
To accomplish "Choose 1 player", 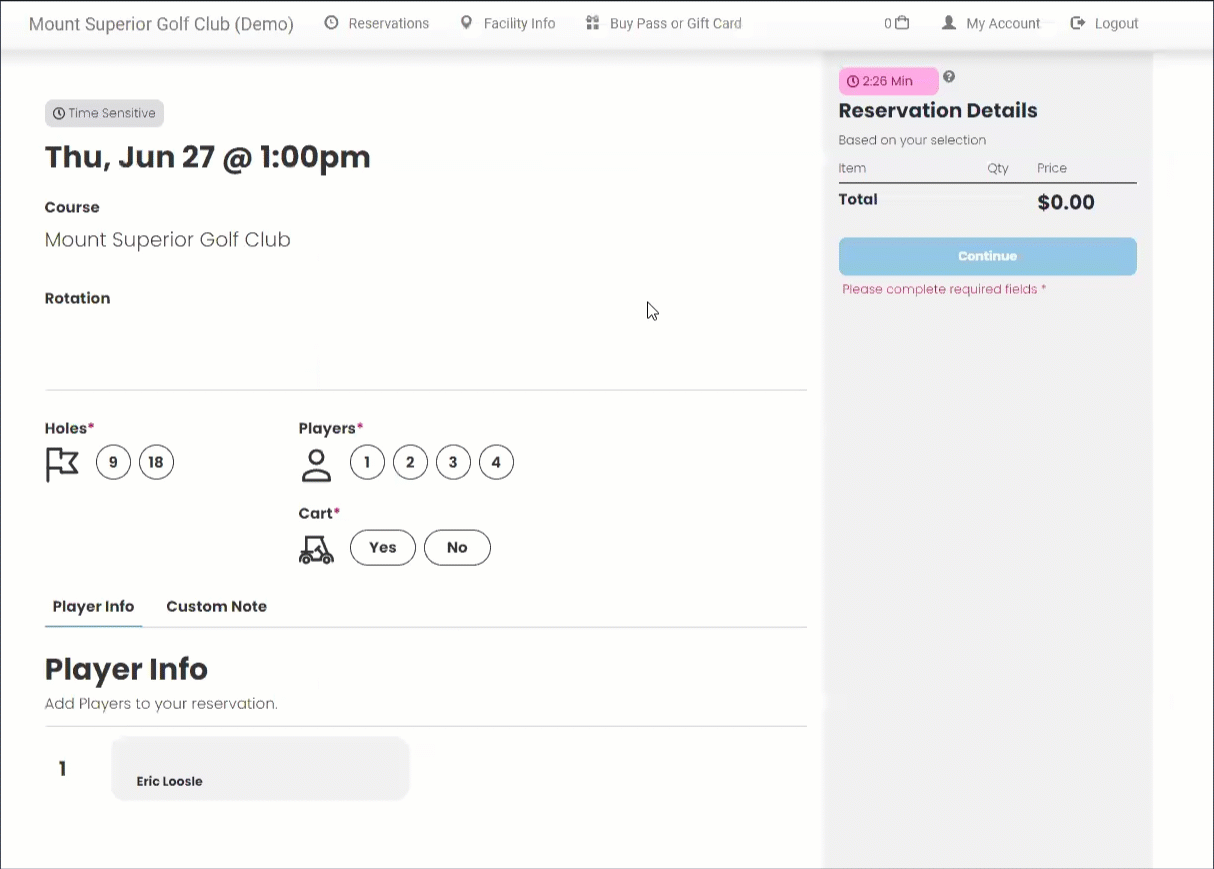I will [x=367, y=462].
